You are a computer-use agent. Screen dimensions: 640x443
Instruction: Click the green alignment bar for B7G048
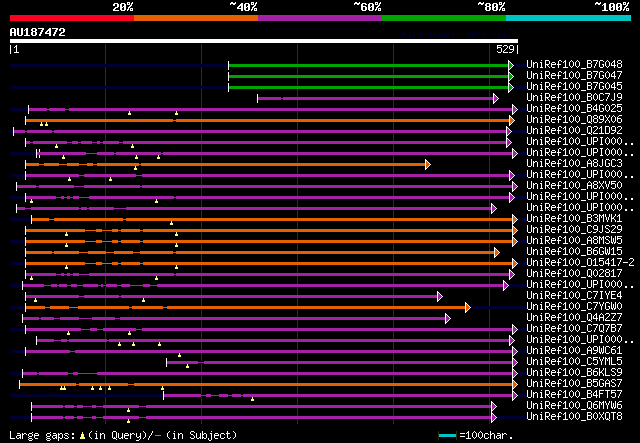(x=369, y=65)
